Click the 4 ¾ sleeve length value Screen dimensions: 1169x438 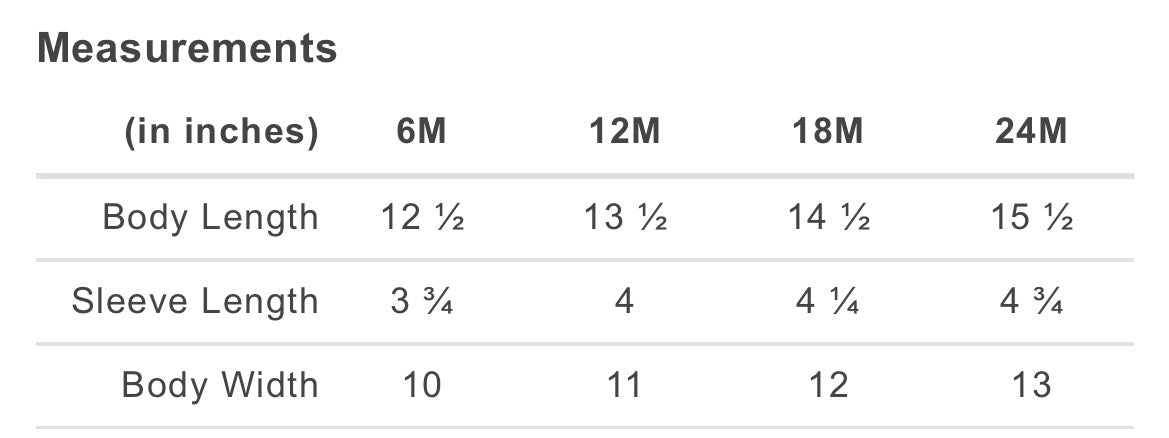[x=1031, y=302]
